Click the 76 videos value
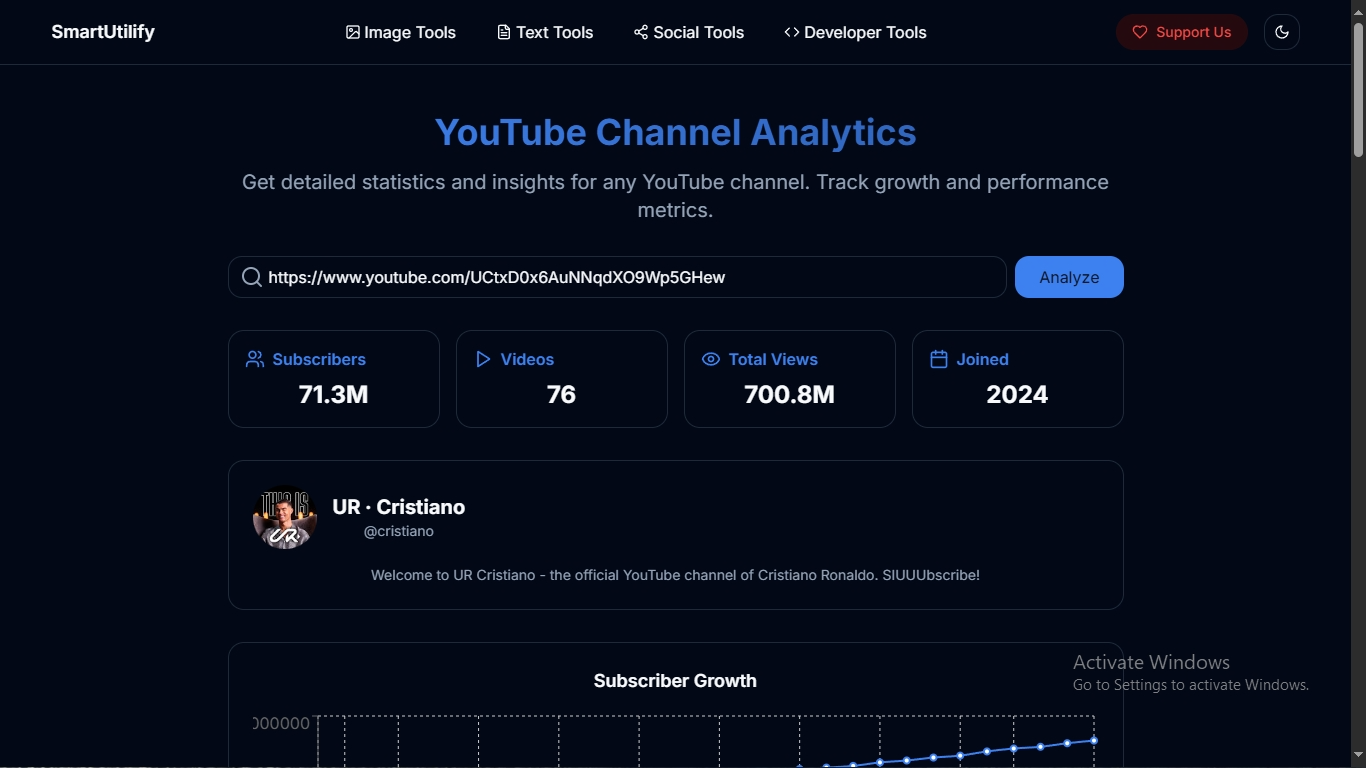The height and width of the screenshot is (768, 1366). coord(561,394)
